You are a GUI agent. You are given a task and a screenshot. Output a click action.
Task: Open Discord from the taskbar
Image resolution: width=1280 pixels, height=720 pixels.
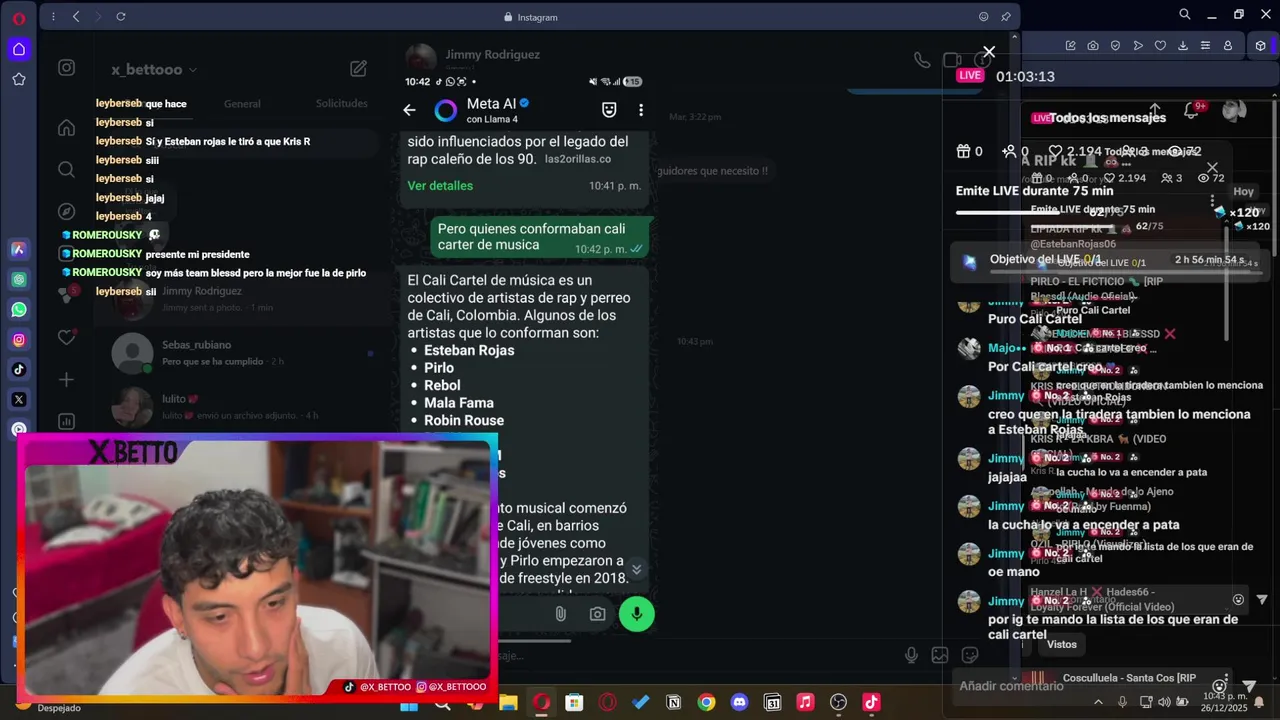739,703
